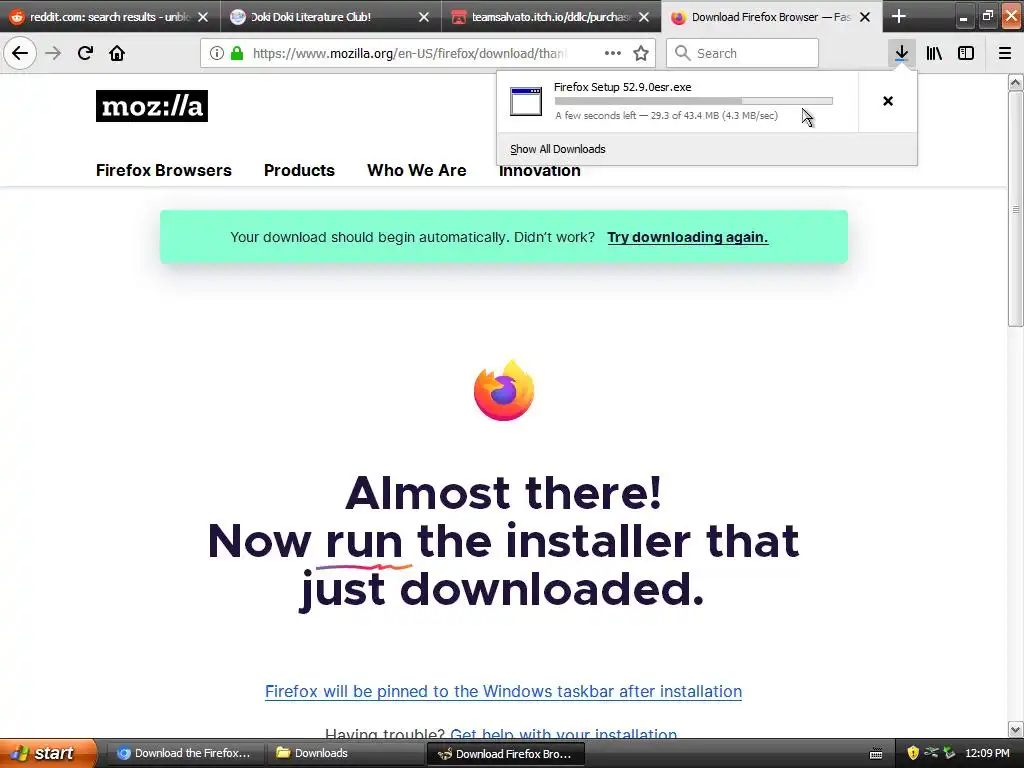Image resolution: width=1024 pixels, height=768 pixels.
Task: Click the mozilla.org address bar
Action: [409, 53]
